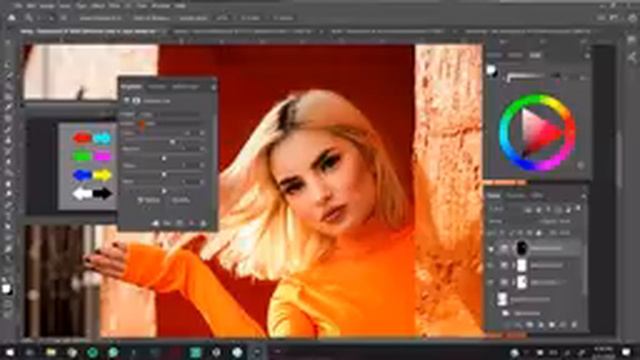
Task: Open the workspace switcher icon
Action: pyautogui.click(x=614, y=18)
